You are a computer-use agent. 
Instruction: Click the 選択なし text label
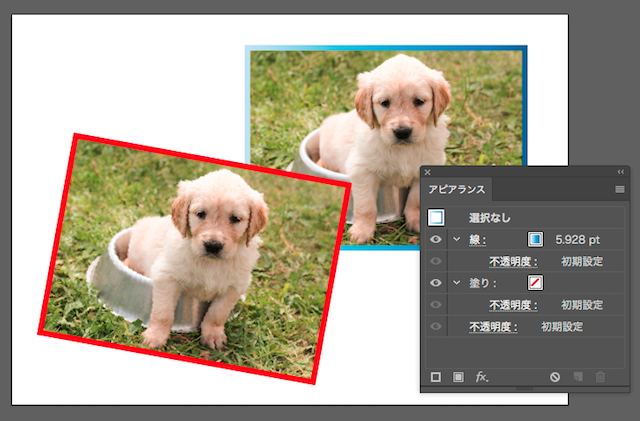pyautogui.click(x=489, y=218)
